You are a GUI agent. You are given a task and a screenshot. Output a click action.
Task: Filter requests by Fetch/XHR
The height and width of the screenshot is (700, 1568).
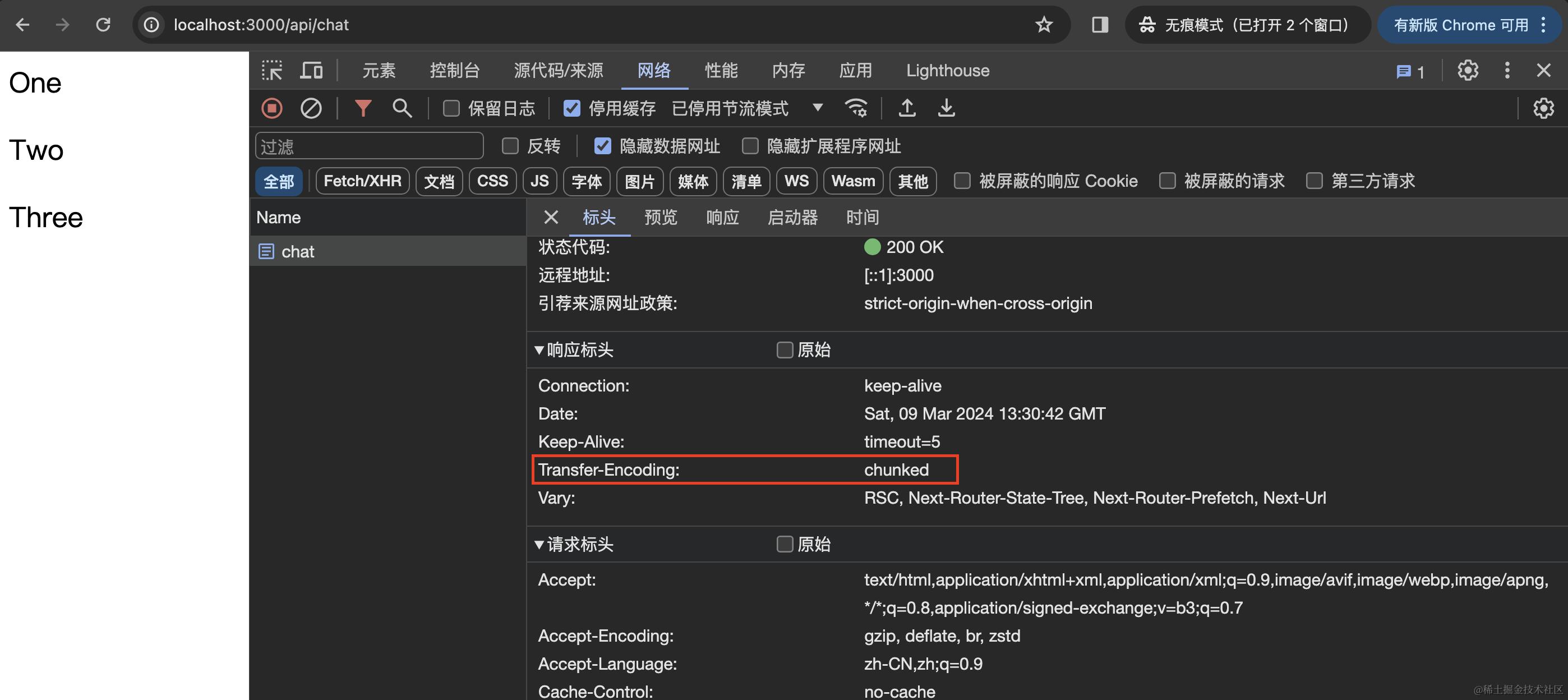tap(362, 181)
